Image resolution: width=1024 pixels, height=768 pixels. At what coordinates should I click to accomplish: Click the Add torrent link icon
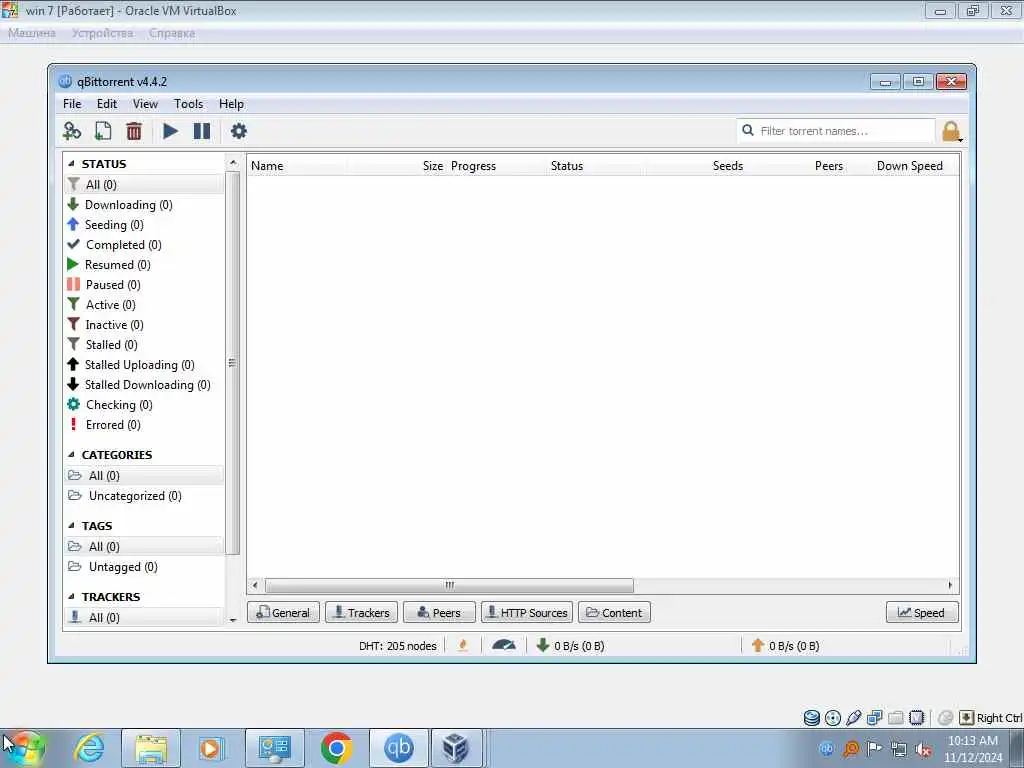pos(72,131)
